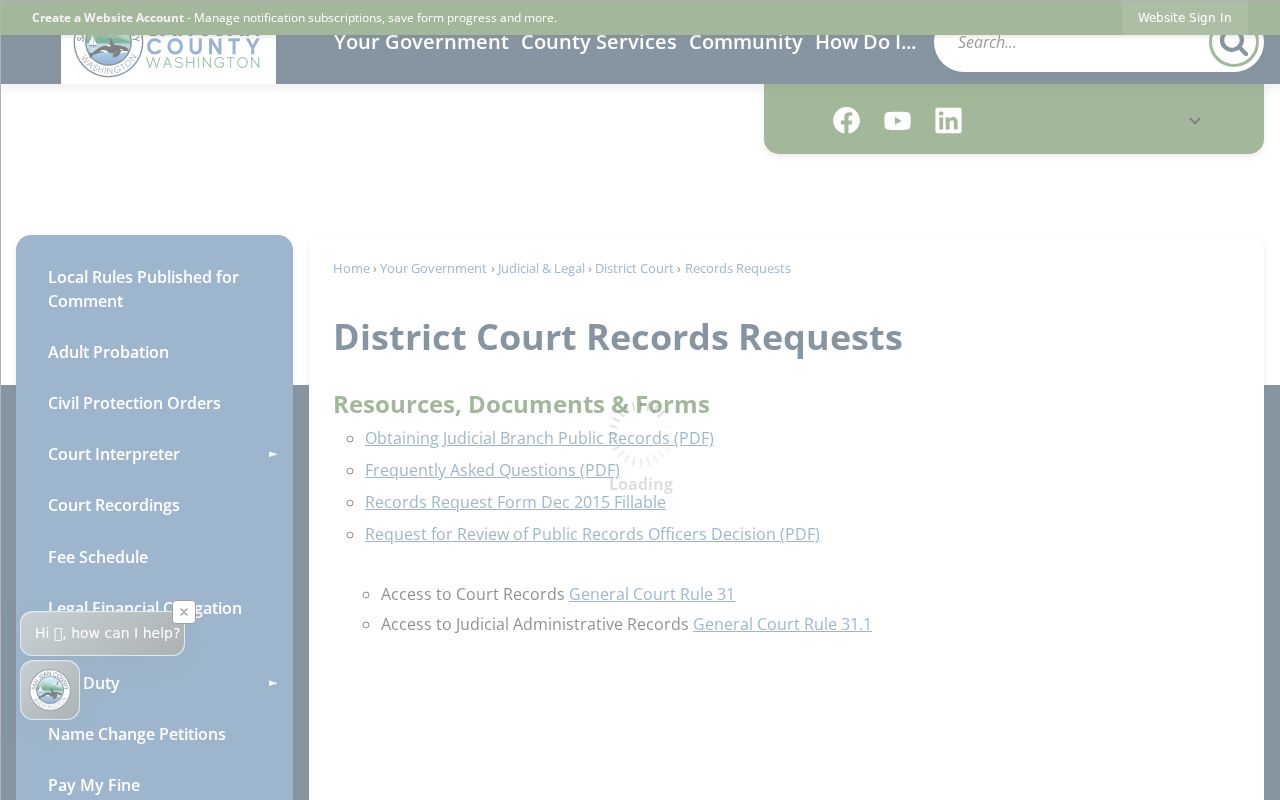Select Court Interpreter in sidebar

coord(114,454)
